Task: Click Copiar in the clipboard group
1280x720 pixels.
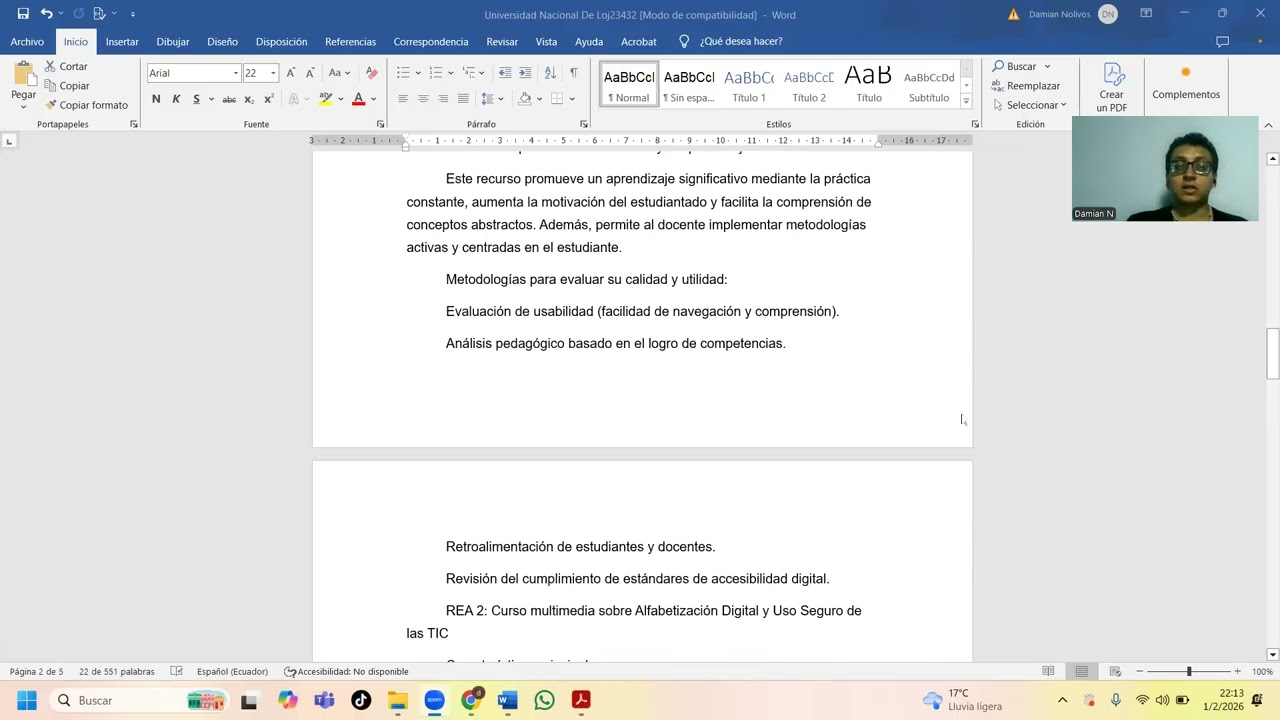Action: pyautogui.click(x=67, y=86)
